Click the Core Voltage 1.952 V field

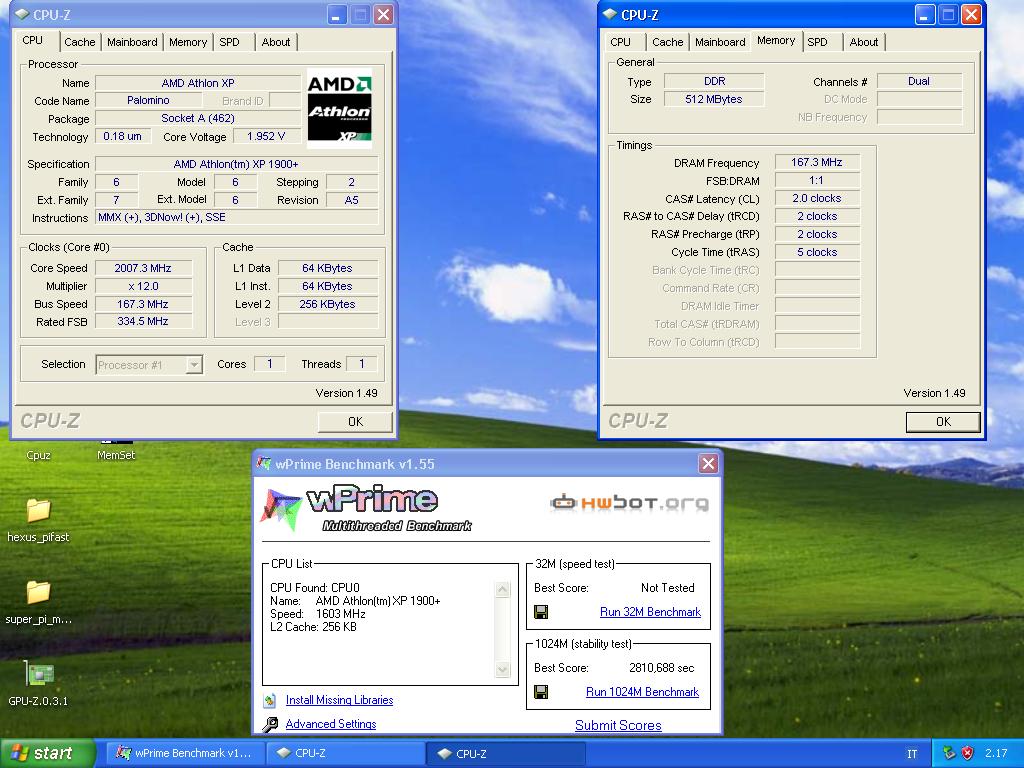tap(266, 136)
